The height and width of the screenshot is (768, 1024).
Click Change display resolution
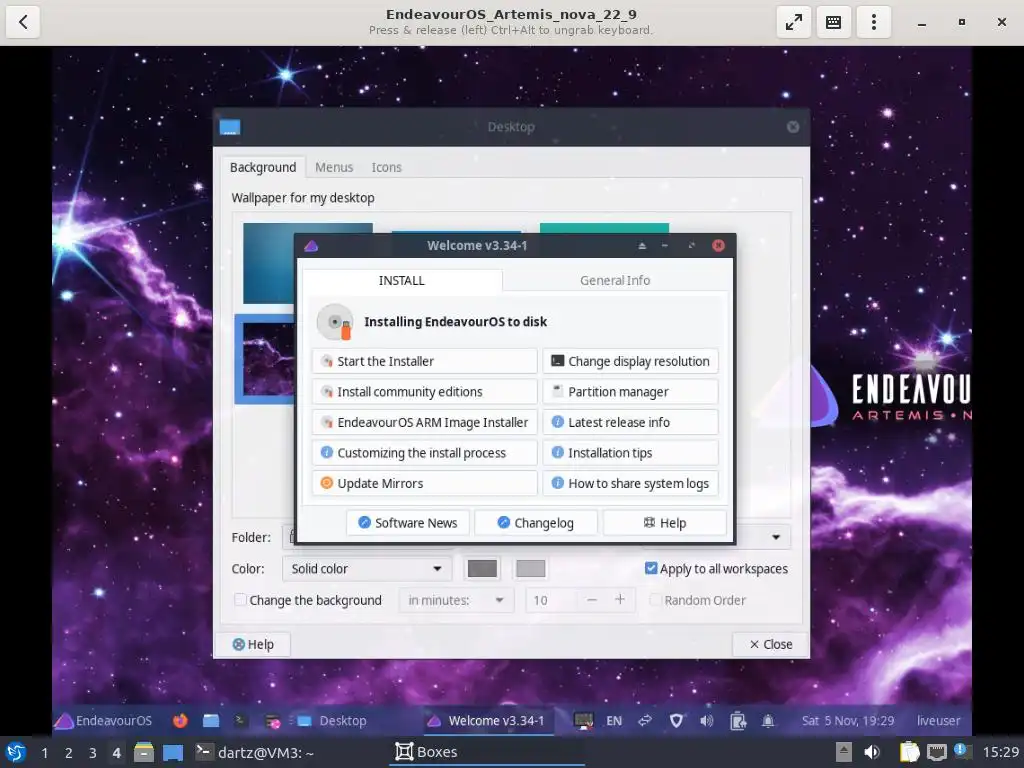point(630,361)
